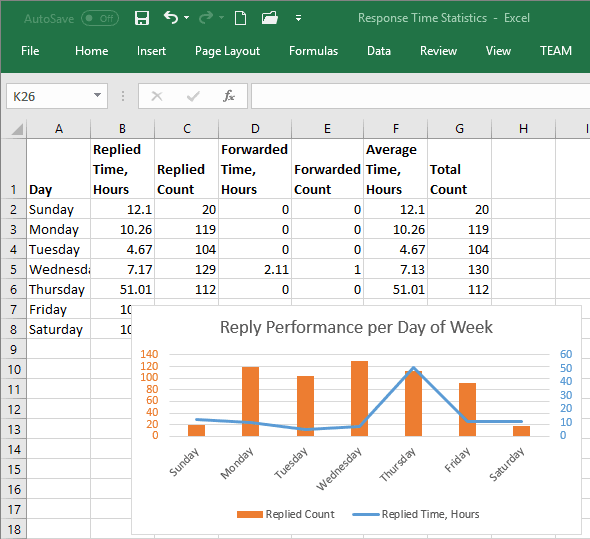This screenshot has height=539, width=590.
Task: Select the column D header
Action: [255, 129]
